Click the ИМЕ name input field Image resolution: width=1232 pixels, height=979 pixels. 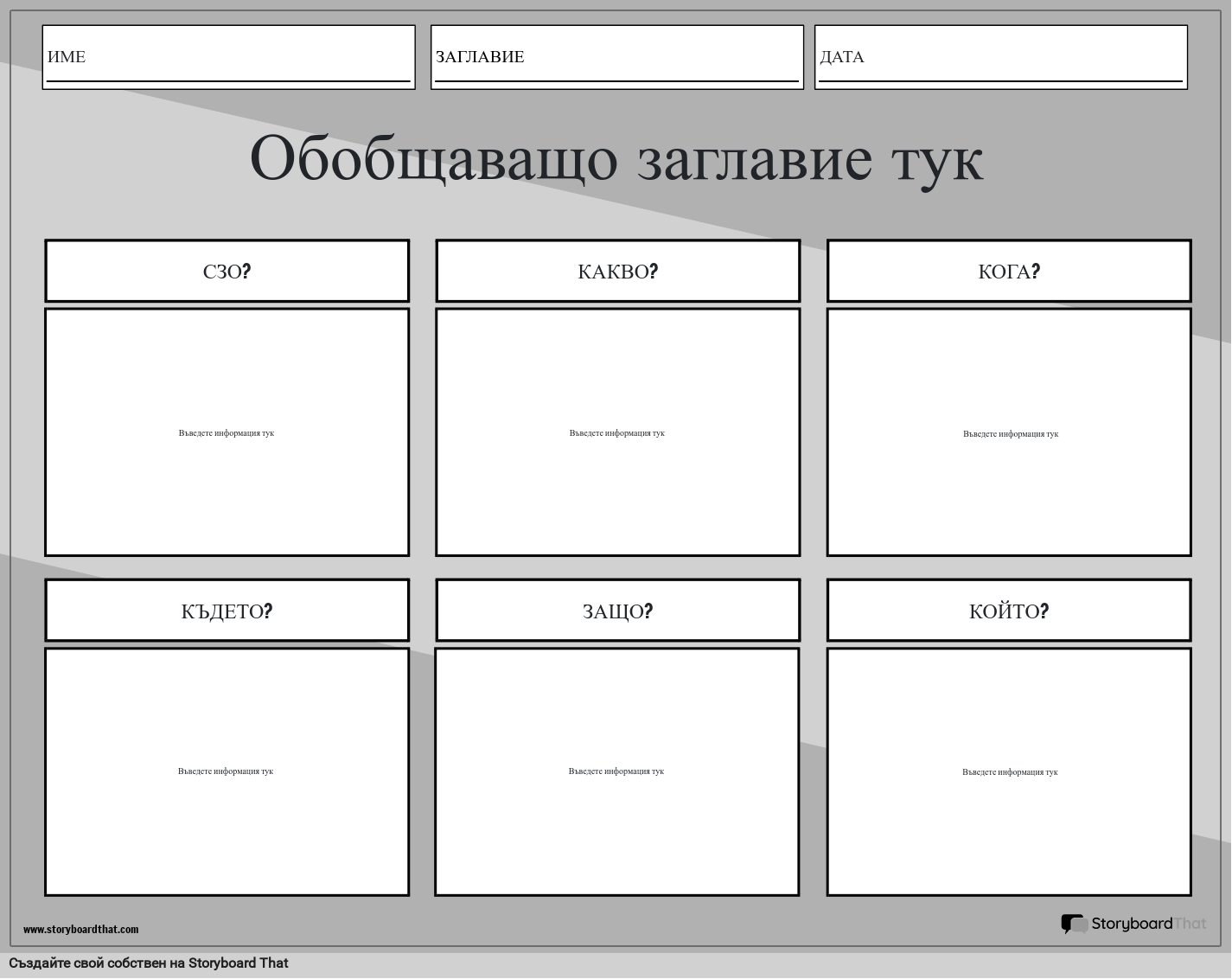click(x=228, y=57)
